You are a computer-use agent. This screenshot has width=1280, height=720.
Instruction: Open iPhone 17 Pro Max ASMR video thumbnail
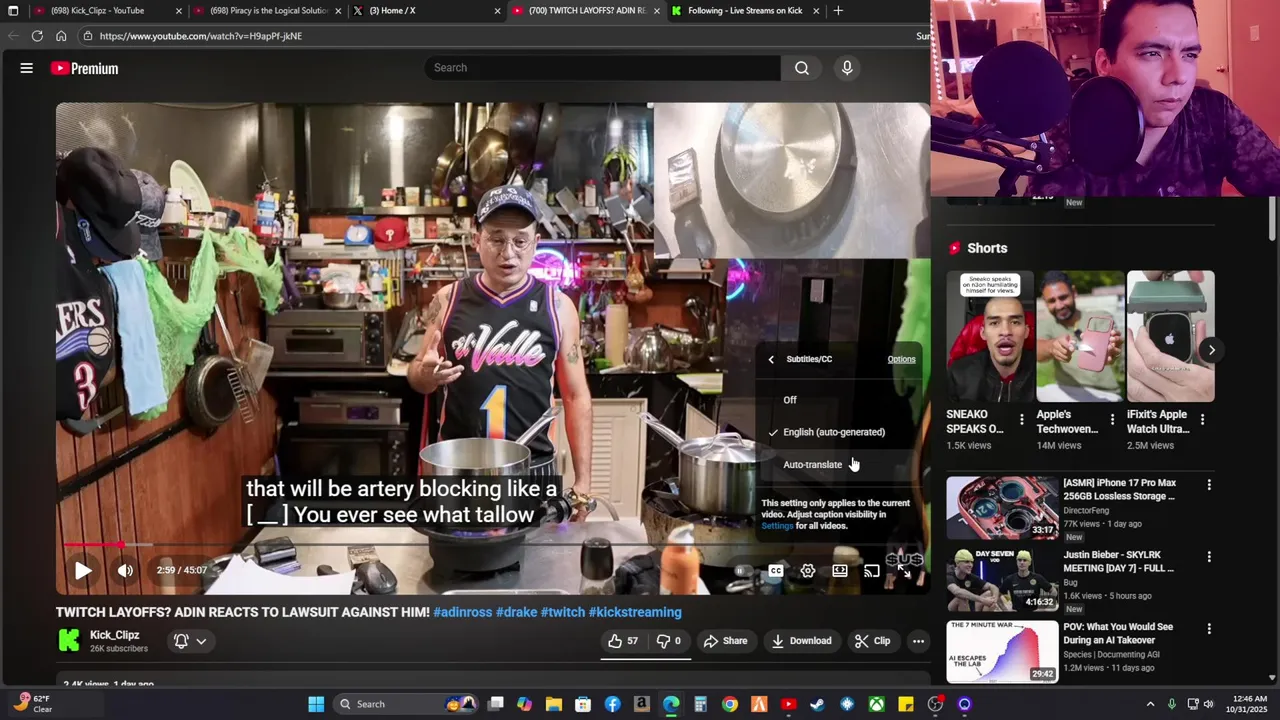1002,508
